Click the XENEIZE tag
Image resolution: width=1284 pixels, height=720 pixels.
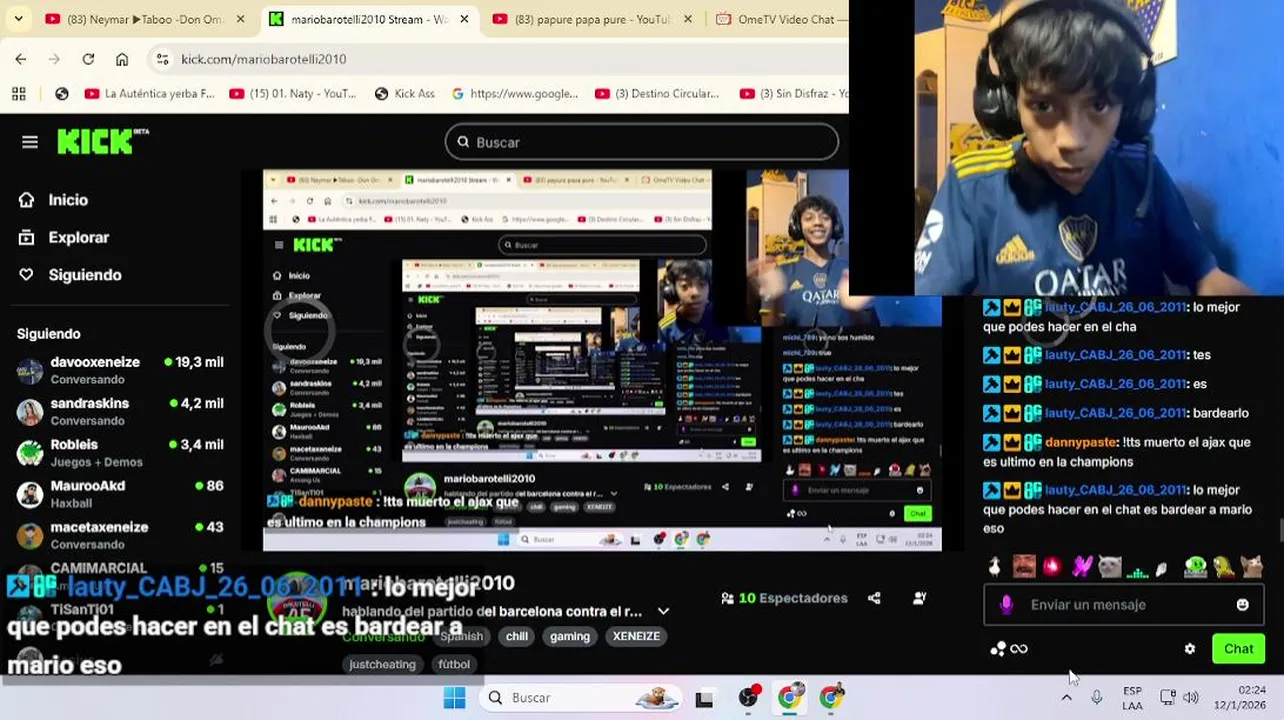tap(636, 636)
